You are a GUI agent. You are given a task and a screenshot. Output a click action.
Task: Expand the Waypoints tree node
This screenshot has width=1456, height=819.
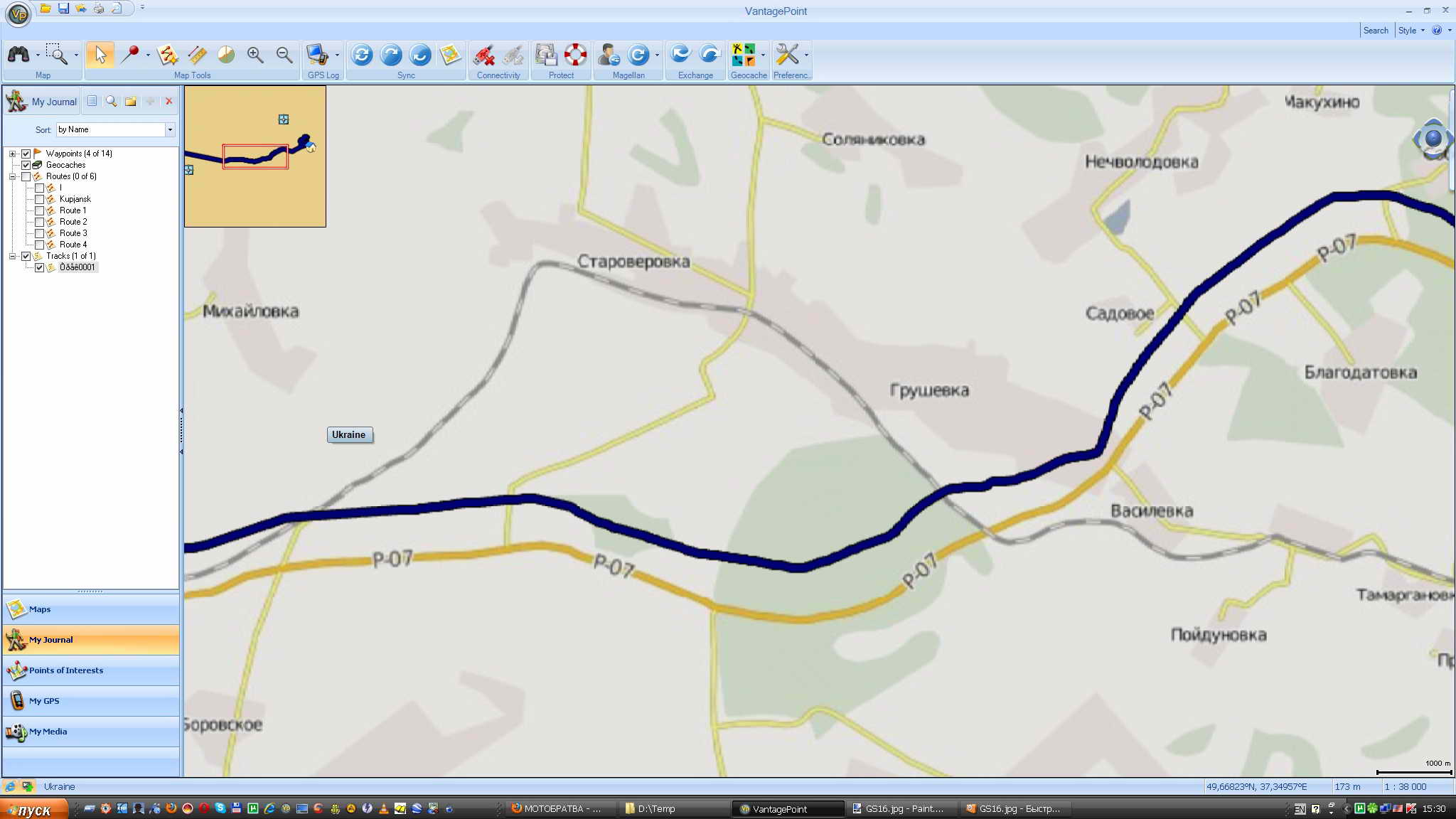coord(12,154)
